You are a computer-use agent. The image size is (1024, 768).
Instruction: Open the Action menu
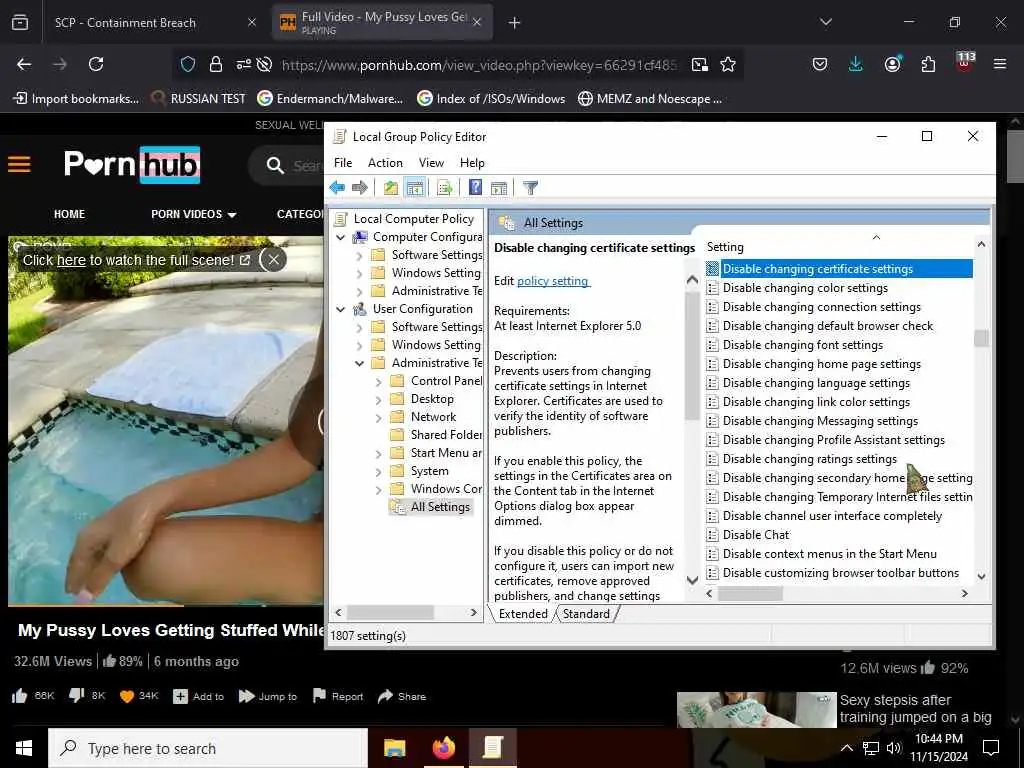tap(385, 163)
